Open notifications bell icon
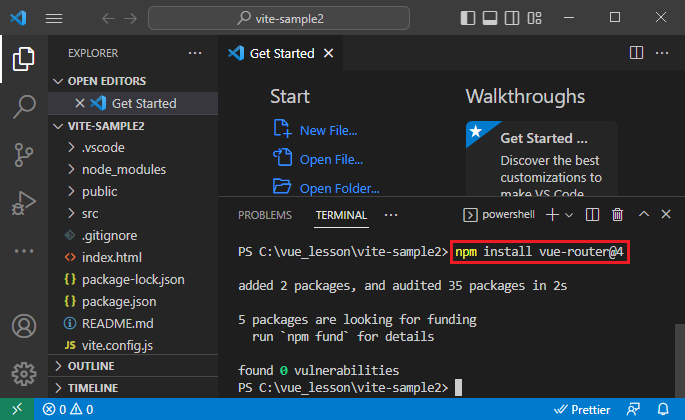Viewport: 685px width, 420px height. coord(663,410)
